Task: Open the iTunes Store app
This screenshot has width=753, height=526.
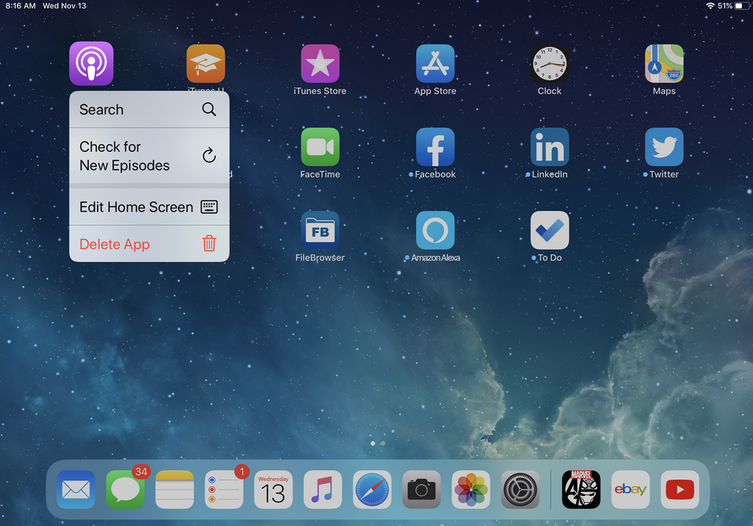Action: (x=320, y=63)
